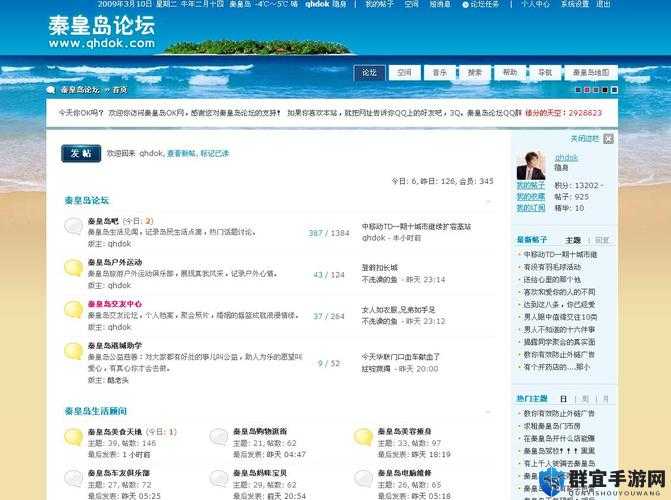Open 我的收藏 link under avatar
The image size is (671, 500).
[x=531, y=197]
